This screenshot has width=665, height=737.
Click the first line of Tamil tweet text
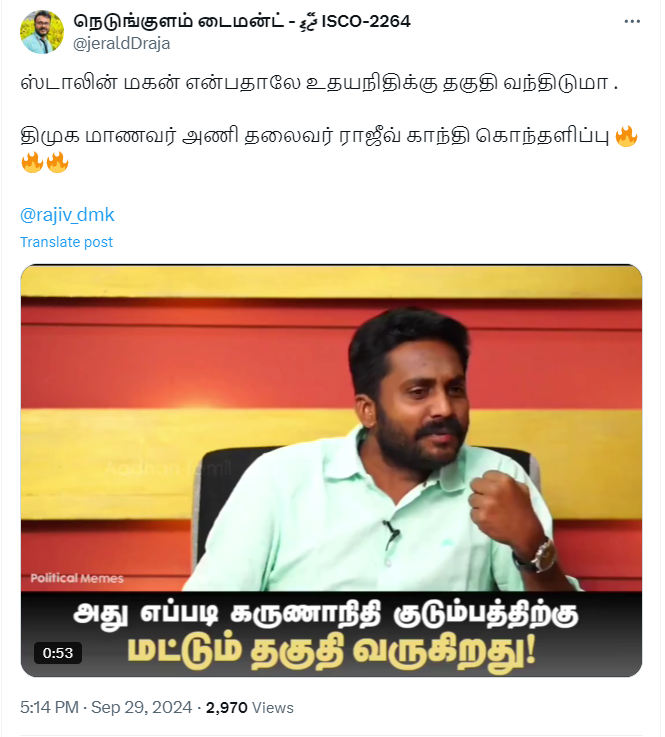pos(319,83)
